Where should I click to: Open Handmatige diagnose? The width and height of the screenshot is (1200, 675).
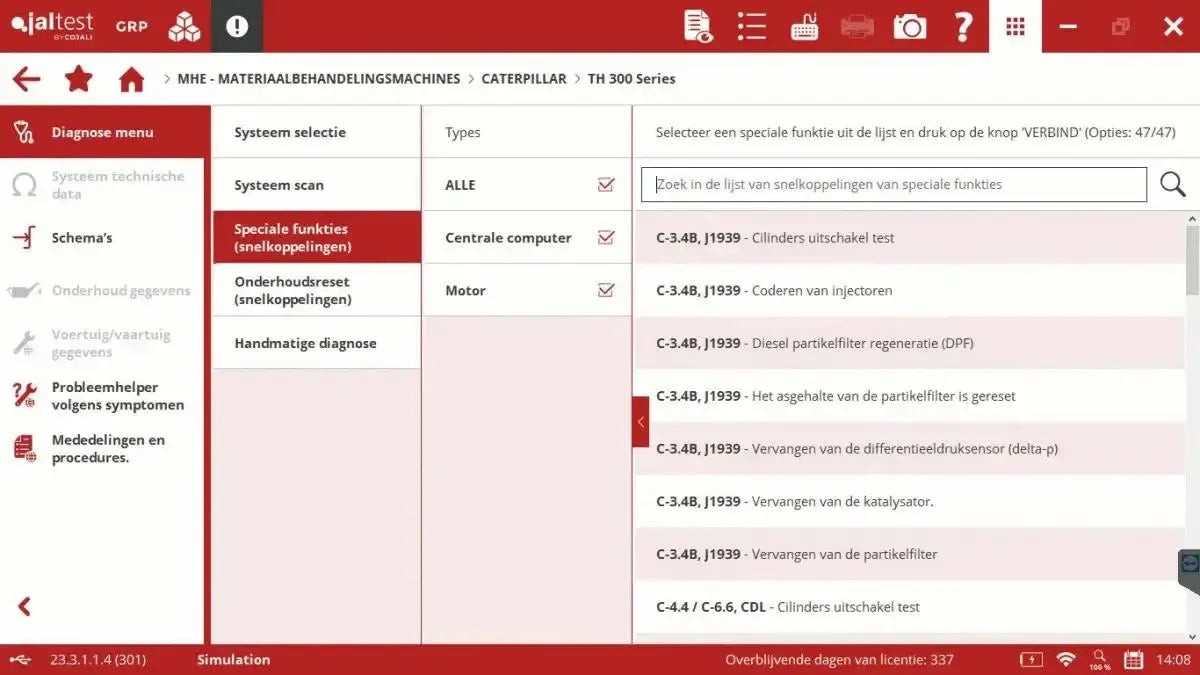[x=304, y=342]
